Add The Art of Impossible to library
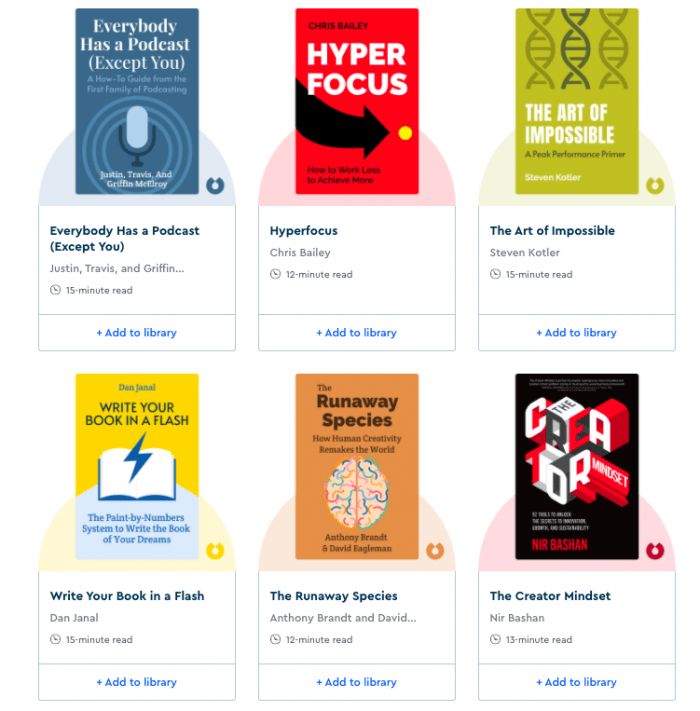The height and width of the screenshot is (711, 700). click(x=576, y=333)
